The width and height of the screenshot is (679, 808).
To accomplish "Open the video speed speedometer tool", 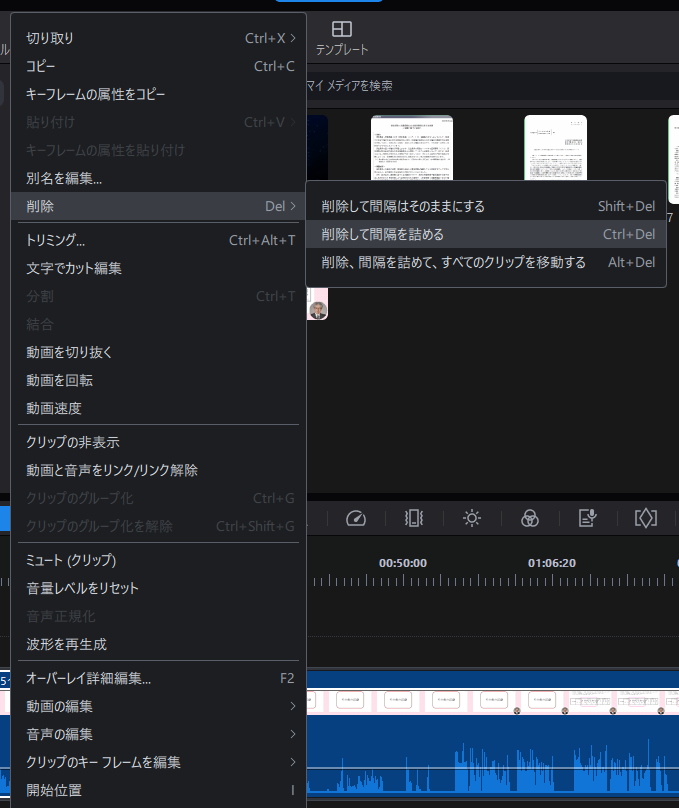I will point(356,518).
